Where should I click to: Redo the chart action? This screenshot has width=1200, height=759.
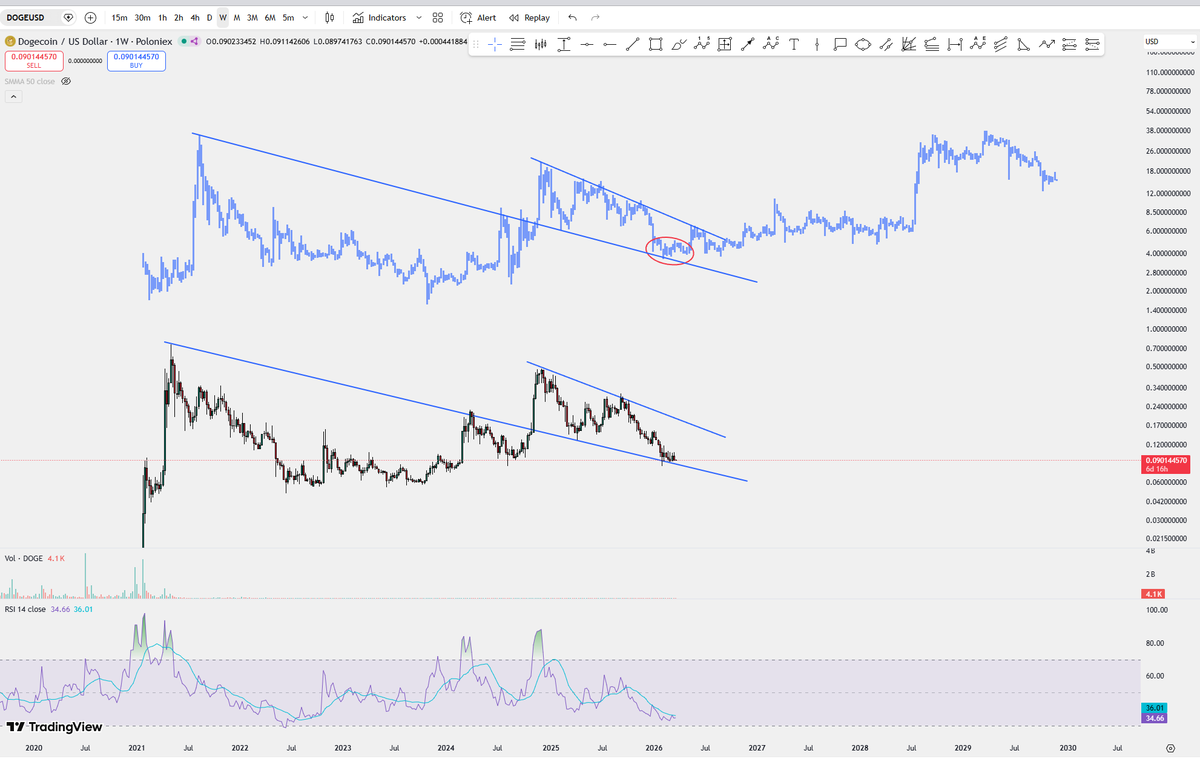[x=596, y=17]
